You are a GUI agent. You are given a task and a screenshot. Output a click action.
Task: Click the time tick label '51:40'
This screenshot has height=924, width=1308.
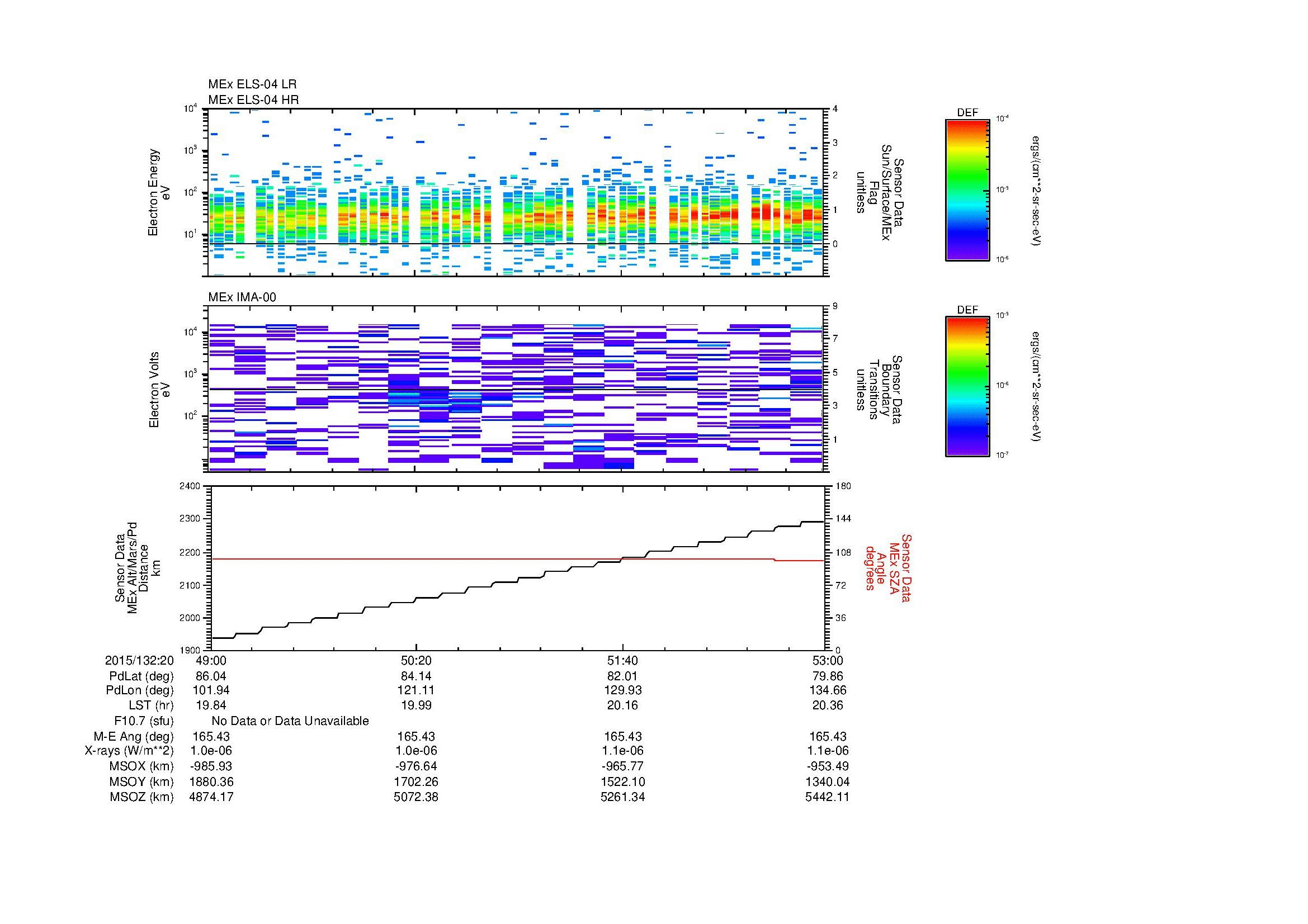tap(622, 660)
